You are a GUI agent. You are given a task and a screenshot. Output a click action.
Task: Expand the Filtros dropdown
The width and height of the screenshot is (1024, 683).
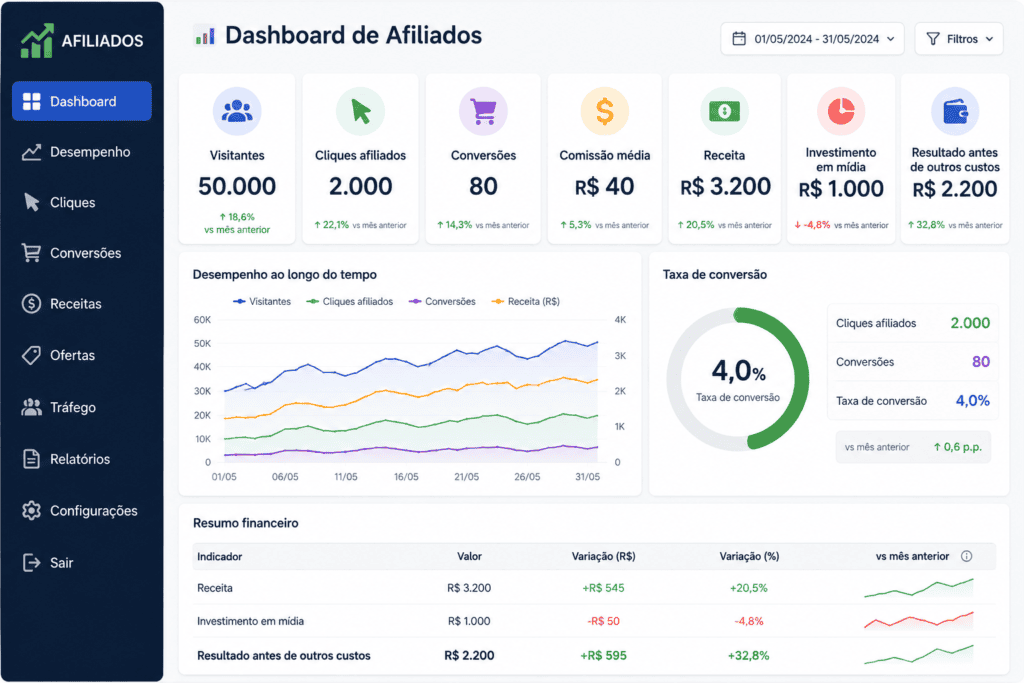tap(959, 39)
